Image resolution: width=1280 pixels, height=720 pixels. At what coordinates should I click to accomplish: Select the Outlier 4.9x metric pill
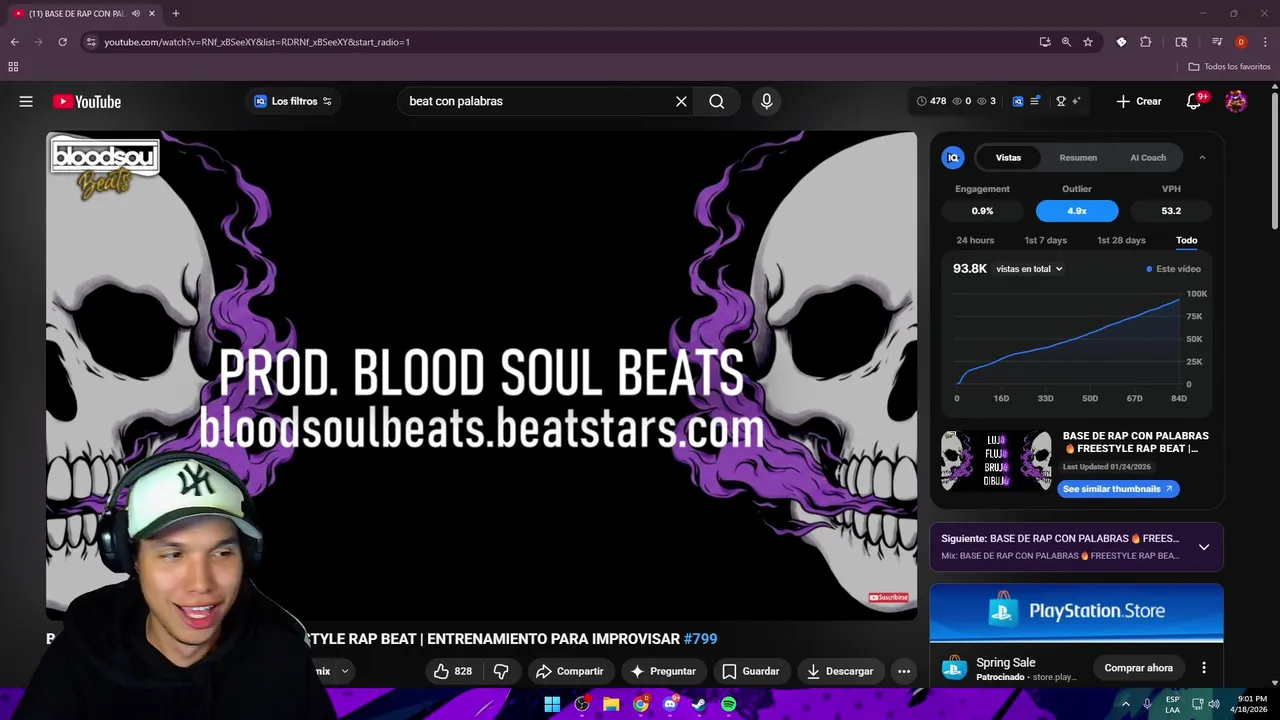click(x=1077, y=211)
